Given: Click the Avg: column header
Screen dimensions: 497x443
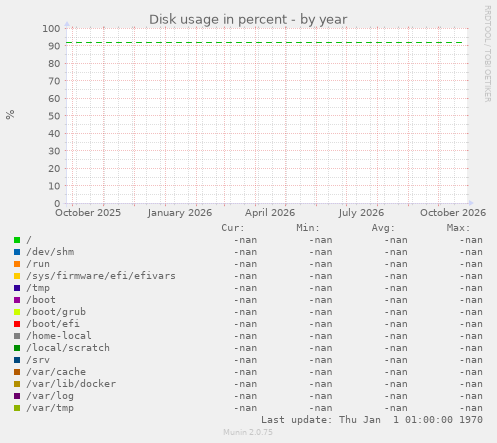Looking at the screenshot, I should (383, 228).
